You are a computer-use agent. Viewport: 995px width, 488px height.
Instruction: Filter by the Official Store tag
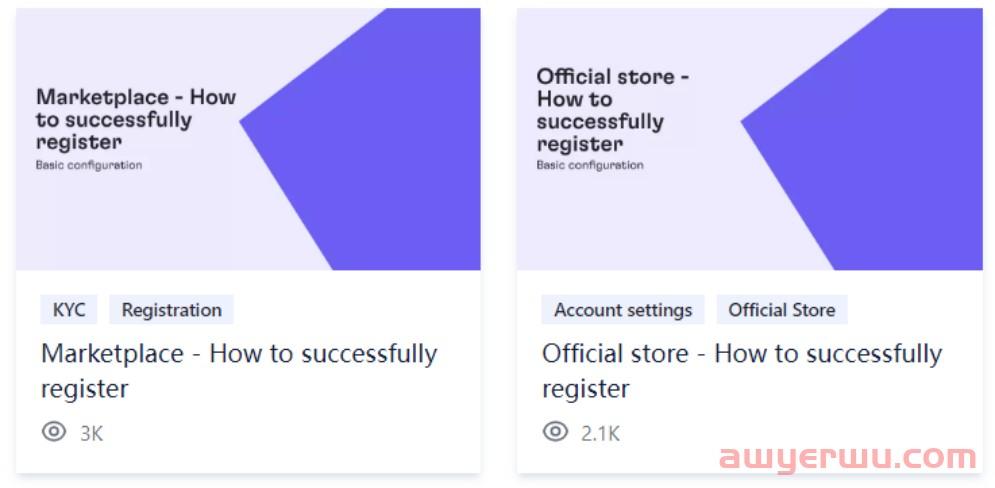point(782,310)
